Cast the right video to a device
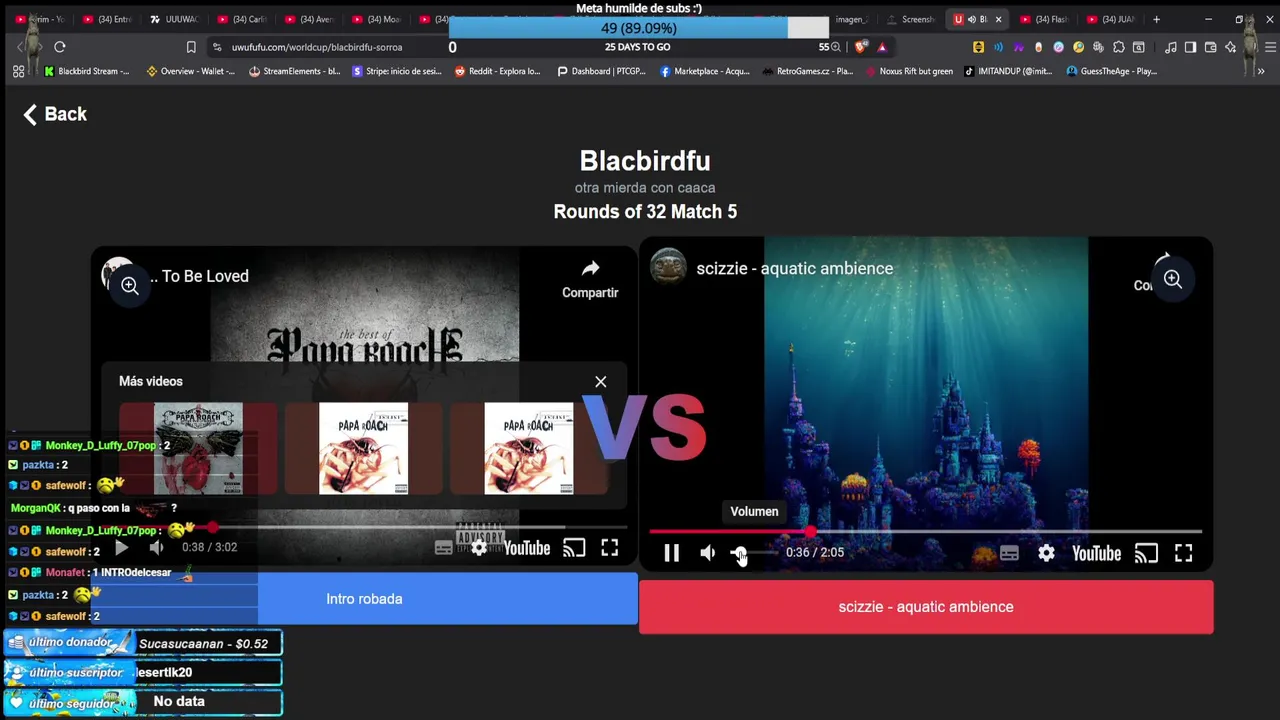The image size is (1280, 720). coord(1146,553)
